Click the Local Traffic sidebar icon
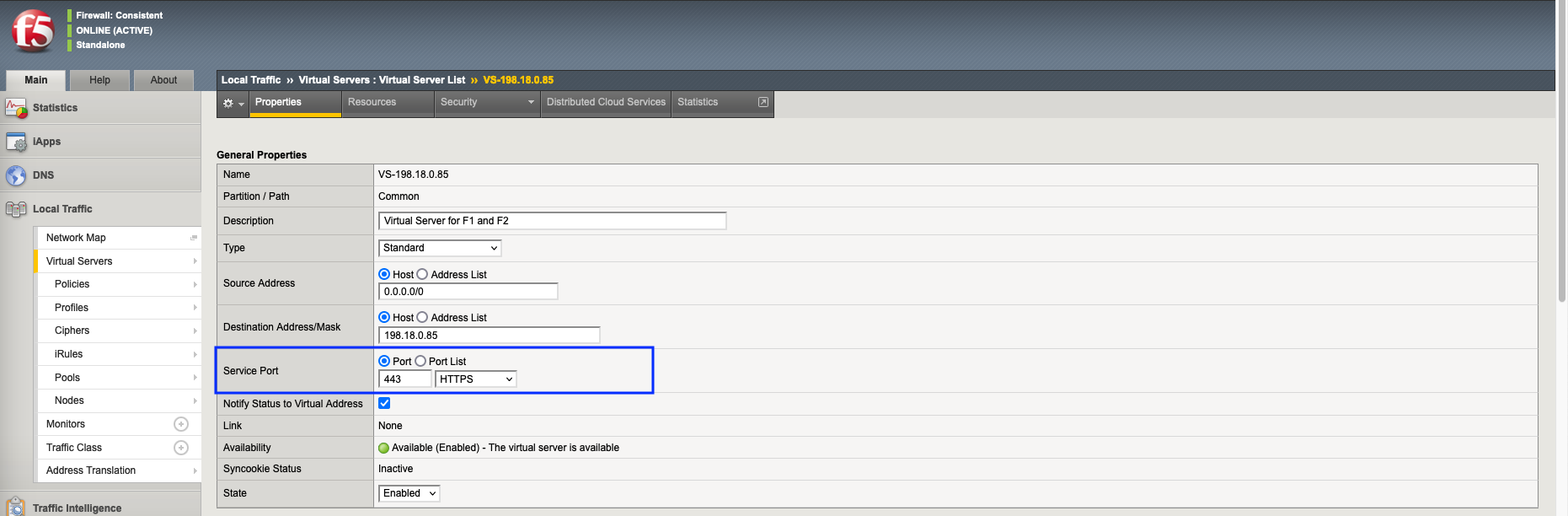The width and height of the screenshot is (1568, 516). [x=16, y=209]
